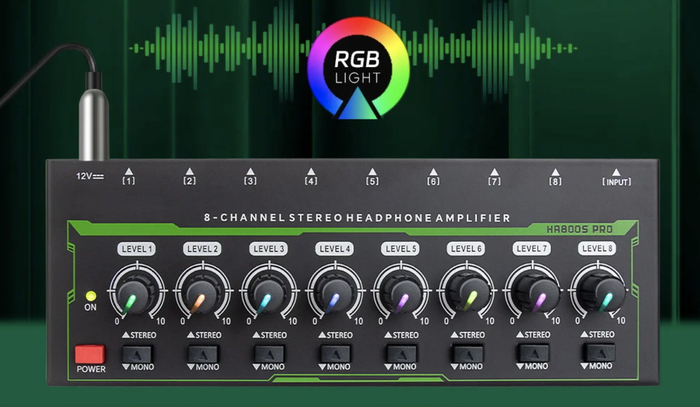
Task: Click the 12V power jack label
Action: click(x=89, y=176)
